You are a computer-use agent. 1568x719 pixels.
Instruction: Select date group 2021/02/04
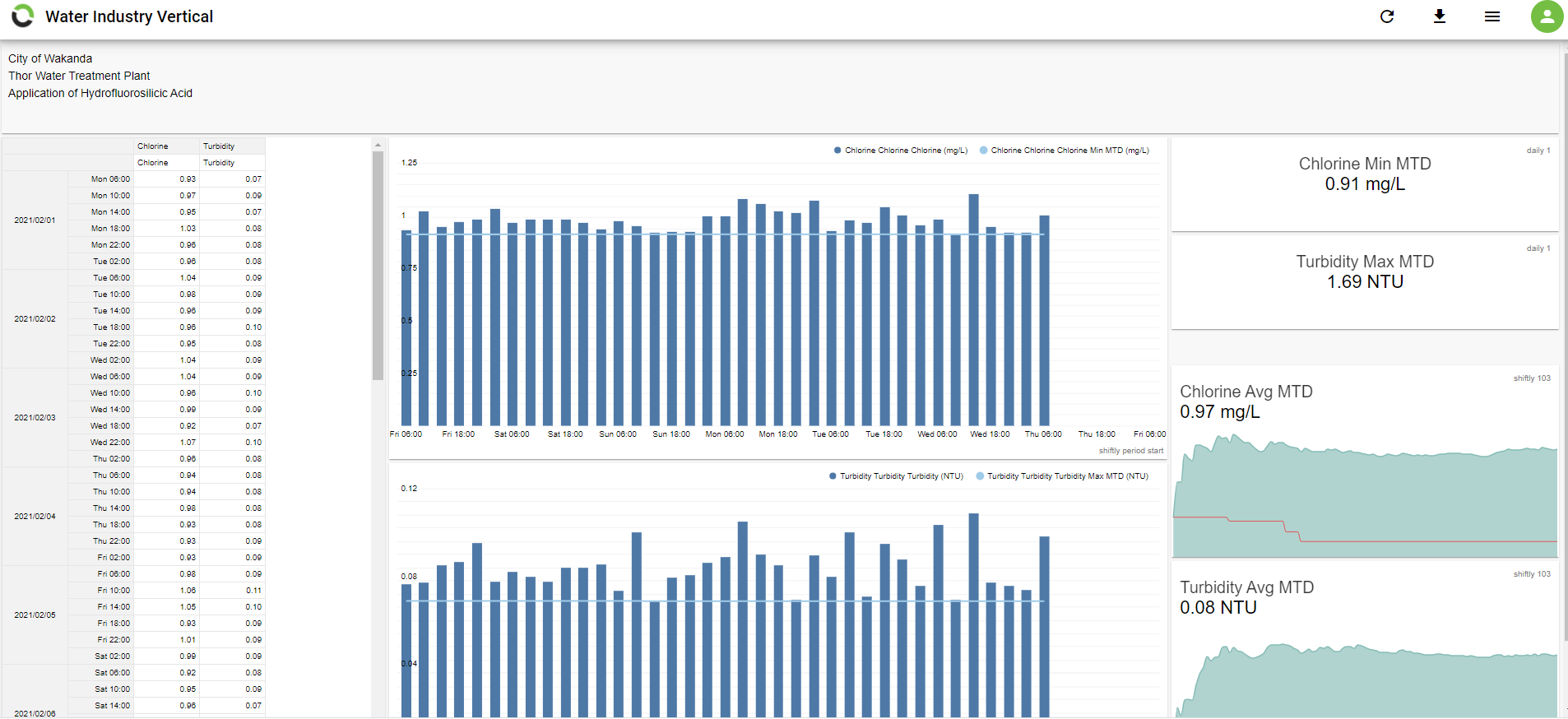[35, 517]
